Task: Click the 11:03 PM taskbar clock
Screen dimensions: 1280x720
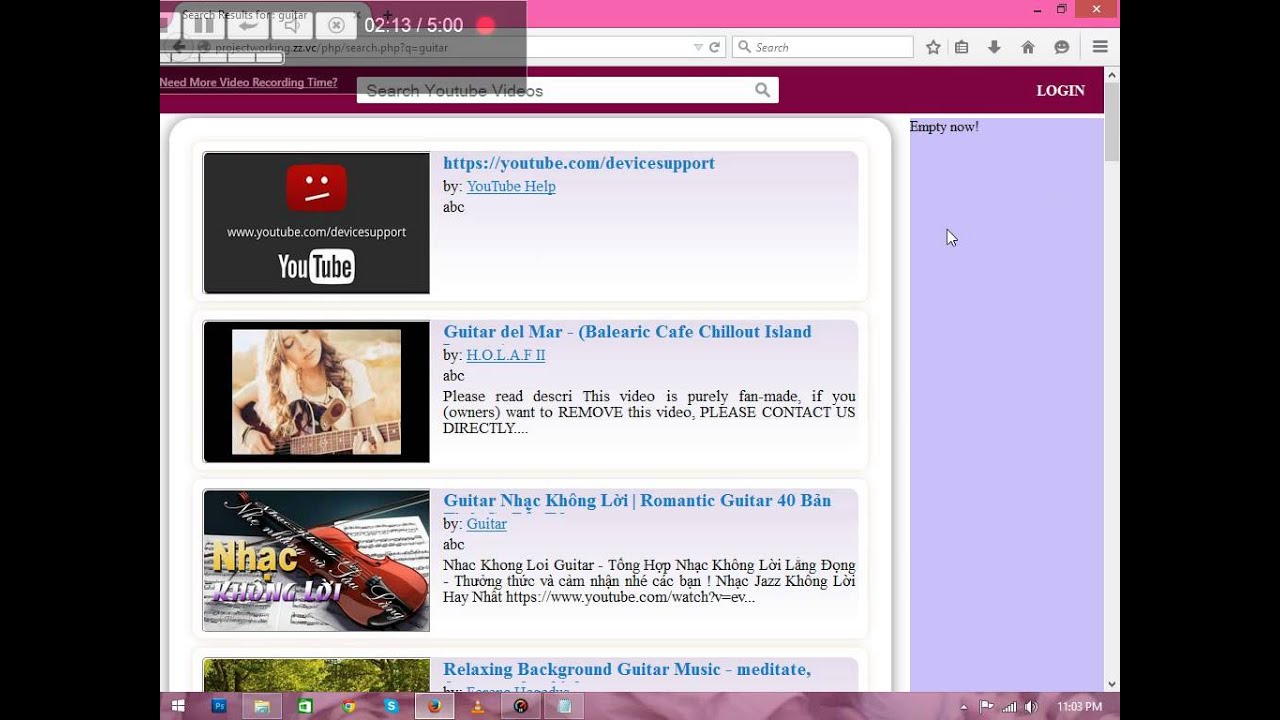Action: click(1079, 707)
